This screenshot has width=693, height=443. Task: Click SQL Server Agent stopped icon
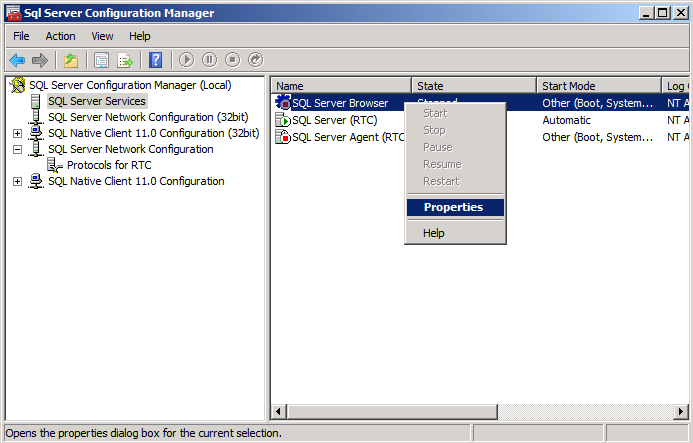(283, 137)
